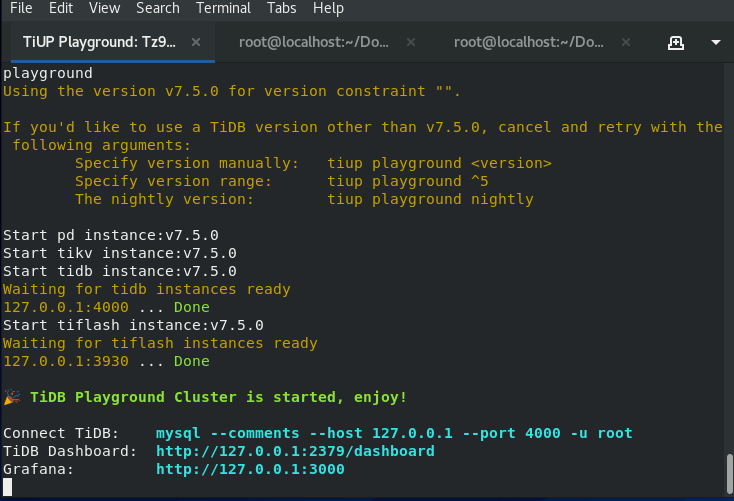Click the terminal cursor on the last line
734x501 pixels.
click(8, 487)
